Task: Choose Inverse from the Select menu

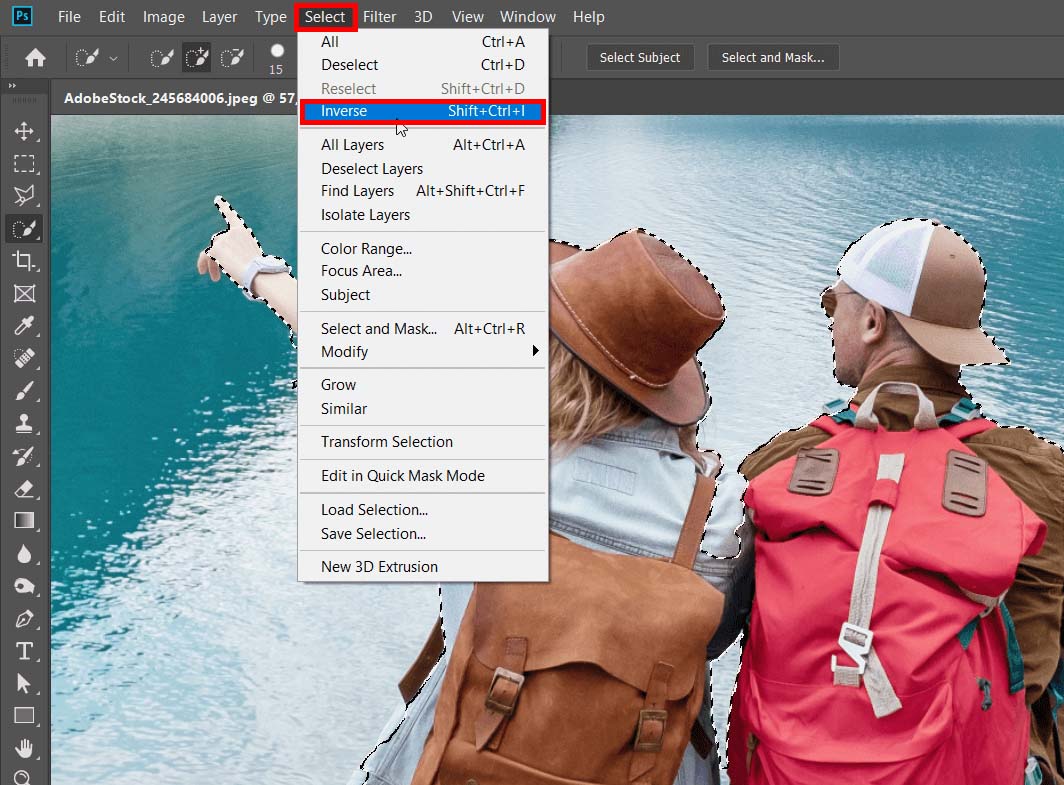Action: point(344,111)
